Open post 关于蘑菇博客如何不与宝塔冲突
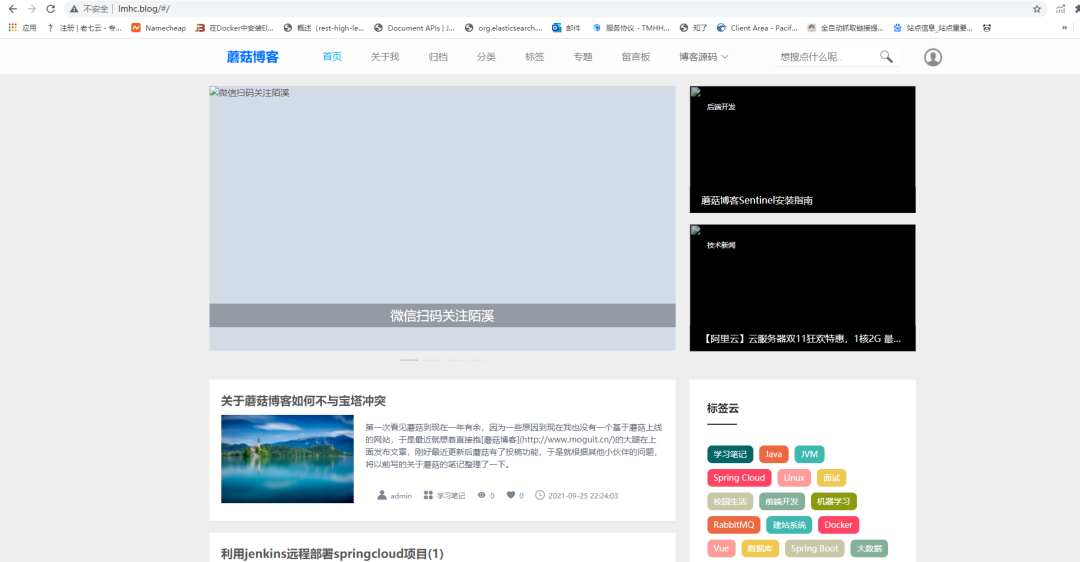Image resolution: width=1080 pixels, height=562 pixels. pyautogui.click(x=303, y=401)
